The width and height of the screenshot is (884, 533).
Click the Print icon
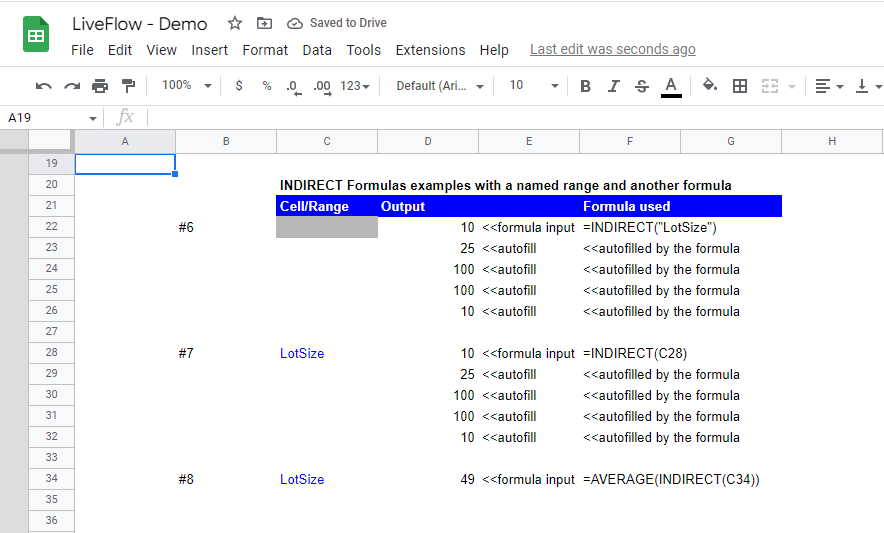[100, 86]
